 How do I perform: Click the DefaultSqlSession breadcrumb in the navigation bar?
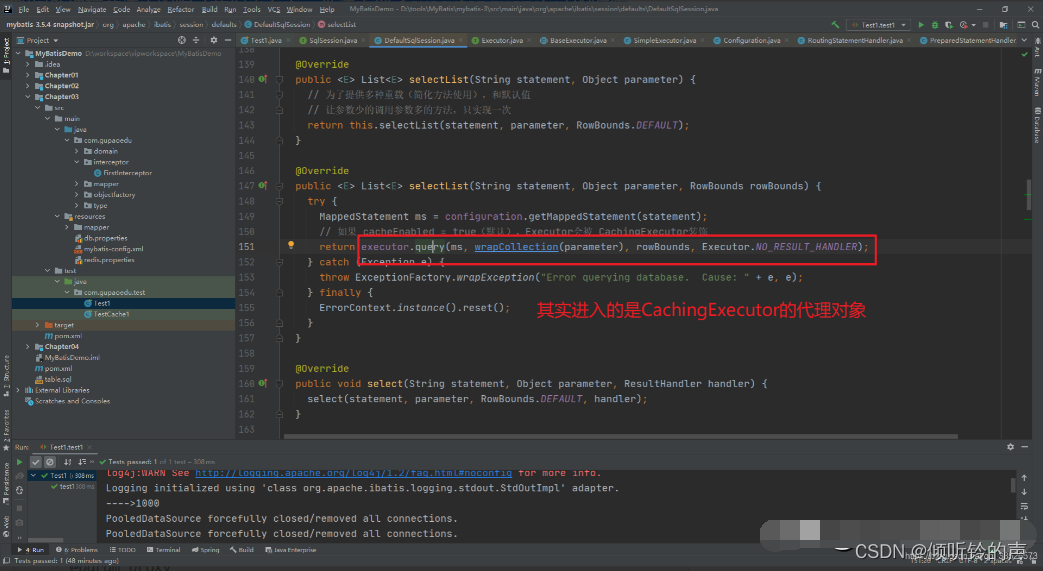click(x=277, y=25)
